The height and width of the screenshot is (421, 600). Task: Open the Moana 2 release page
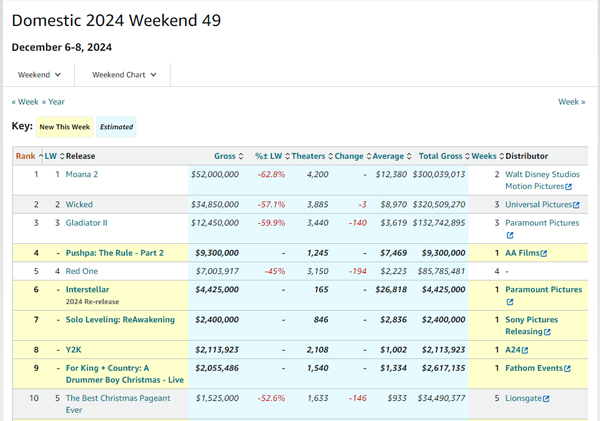coord(82,175)
